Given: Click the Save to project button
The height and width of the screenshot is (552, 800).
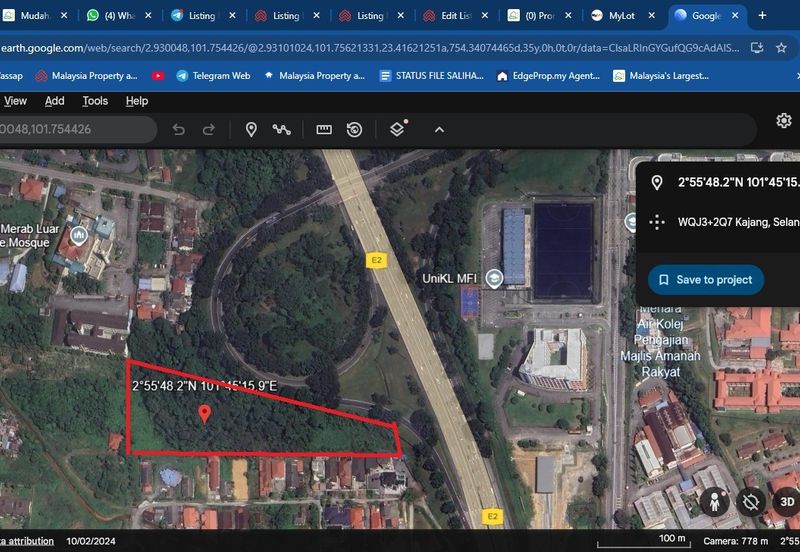Looking at the screenshot, I should click(706, 280).
